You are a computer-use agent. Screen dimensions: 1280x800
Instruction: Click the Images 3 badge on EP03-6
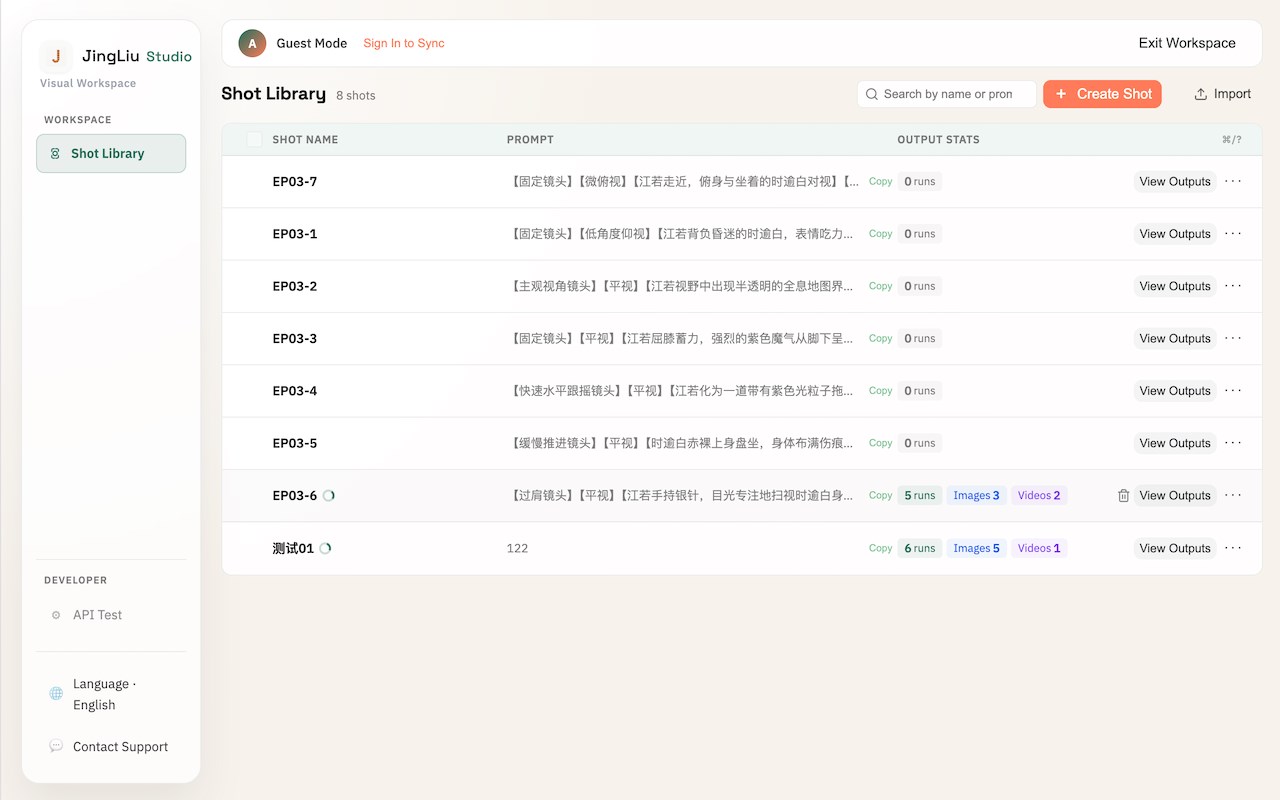pyautogui.click(x=976, y=495)
